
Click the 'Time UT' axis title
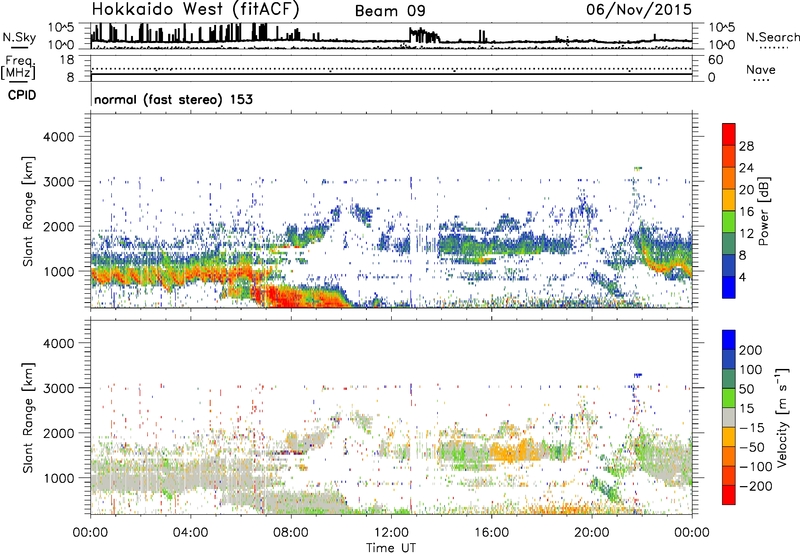(391, 547)
